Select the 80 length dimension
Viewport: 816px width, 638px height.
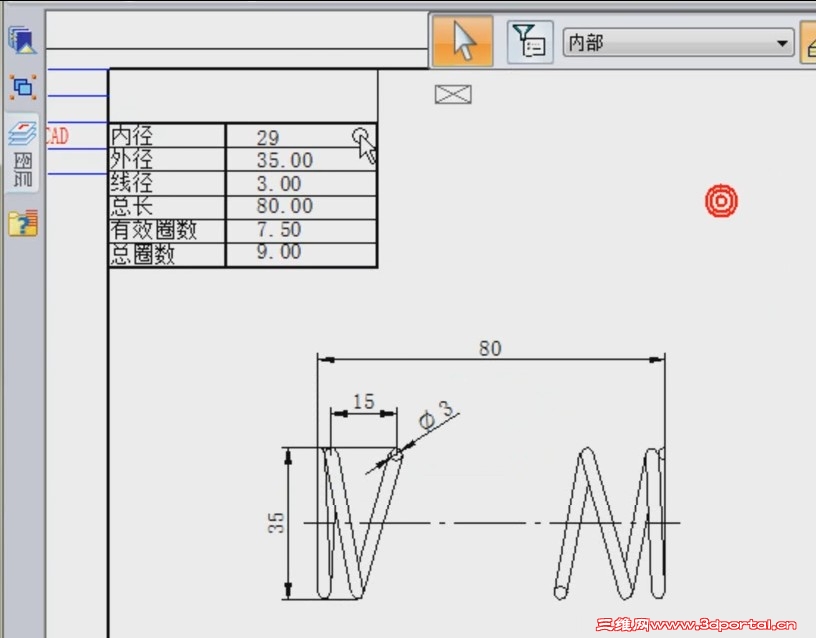pyautogui.click(x=490, y=348)
